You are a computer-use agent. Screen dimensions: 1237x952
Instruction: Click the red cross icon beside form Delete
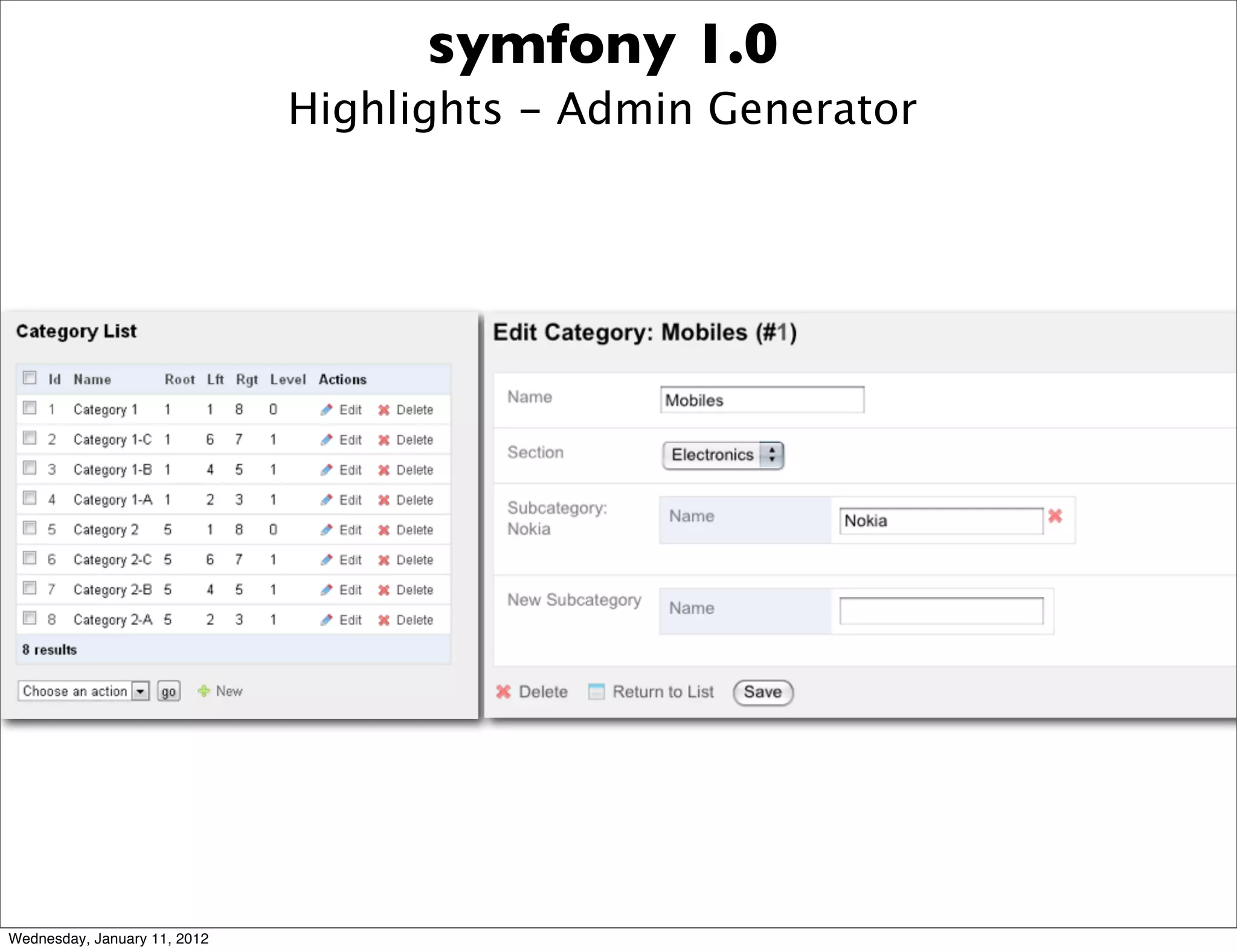(x=503, y=692)
